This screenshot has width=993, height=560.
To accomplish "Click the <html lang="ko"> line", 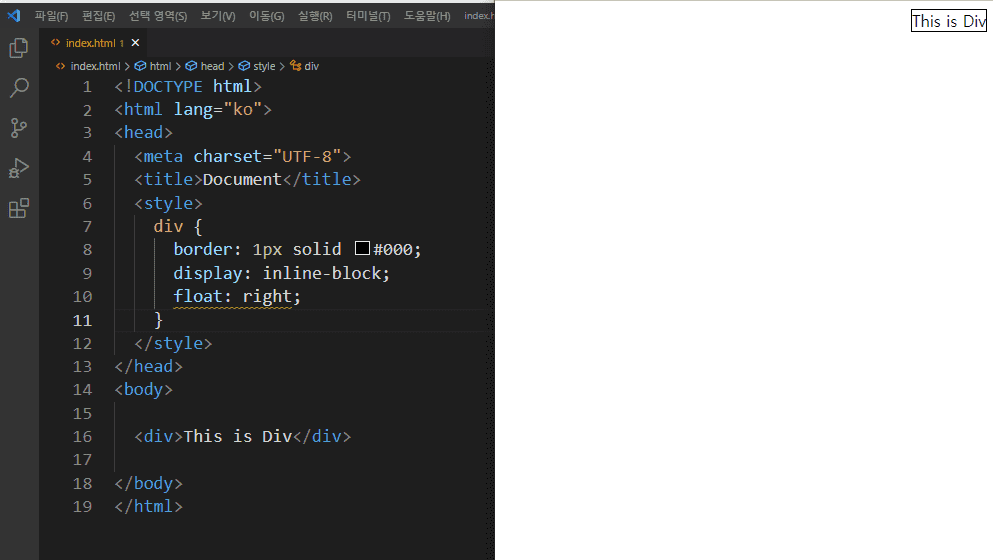I will (193, 110).
